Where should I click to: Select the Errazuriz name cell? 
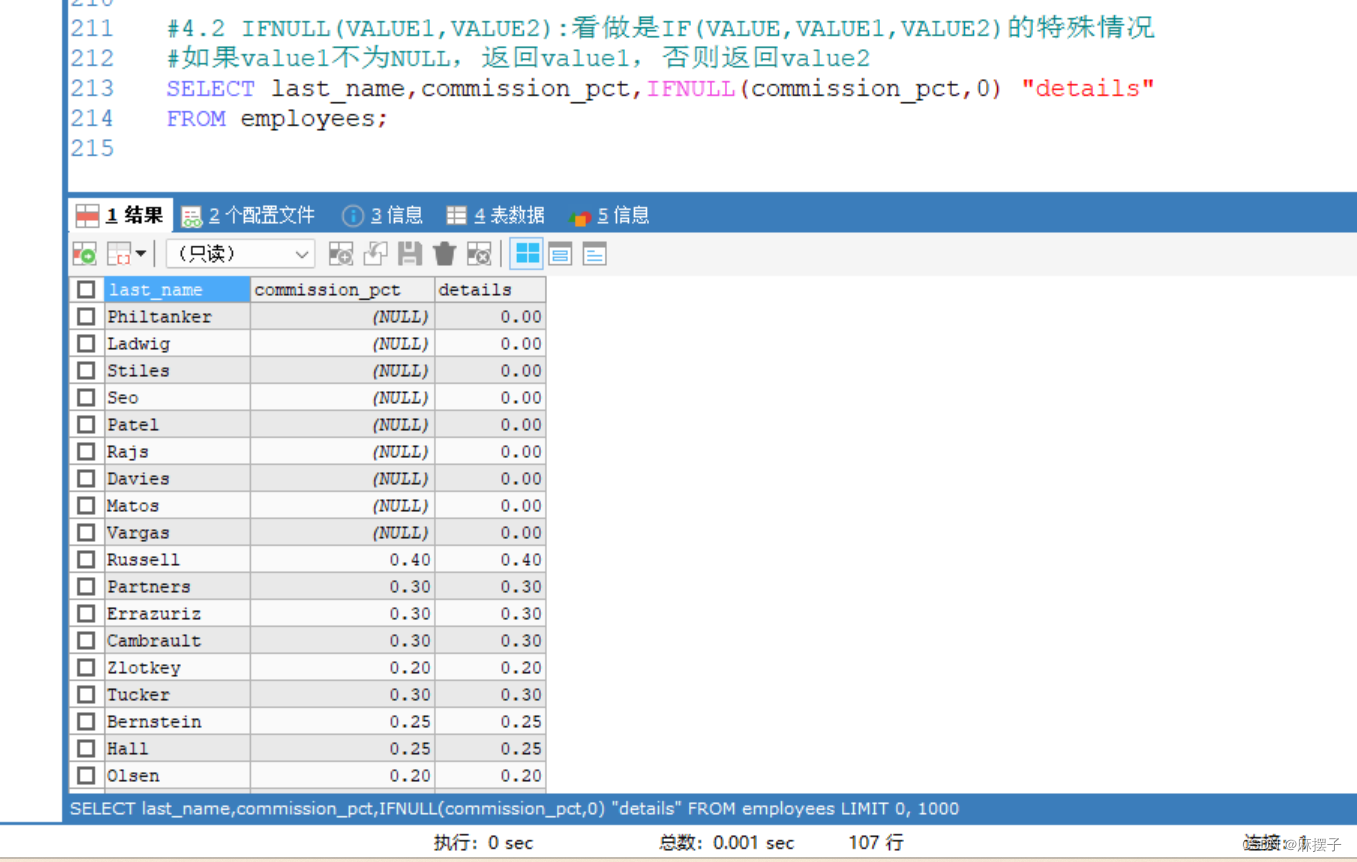(177, 614)
